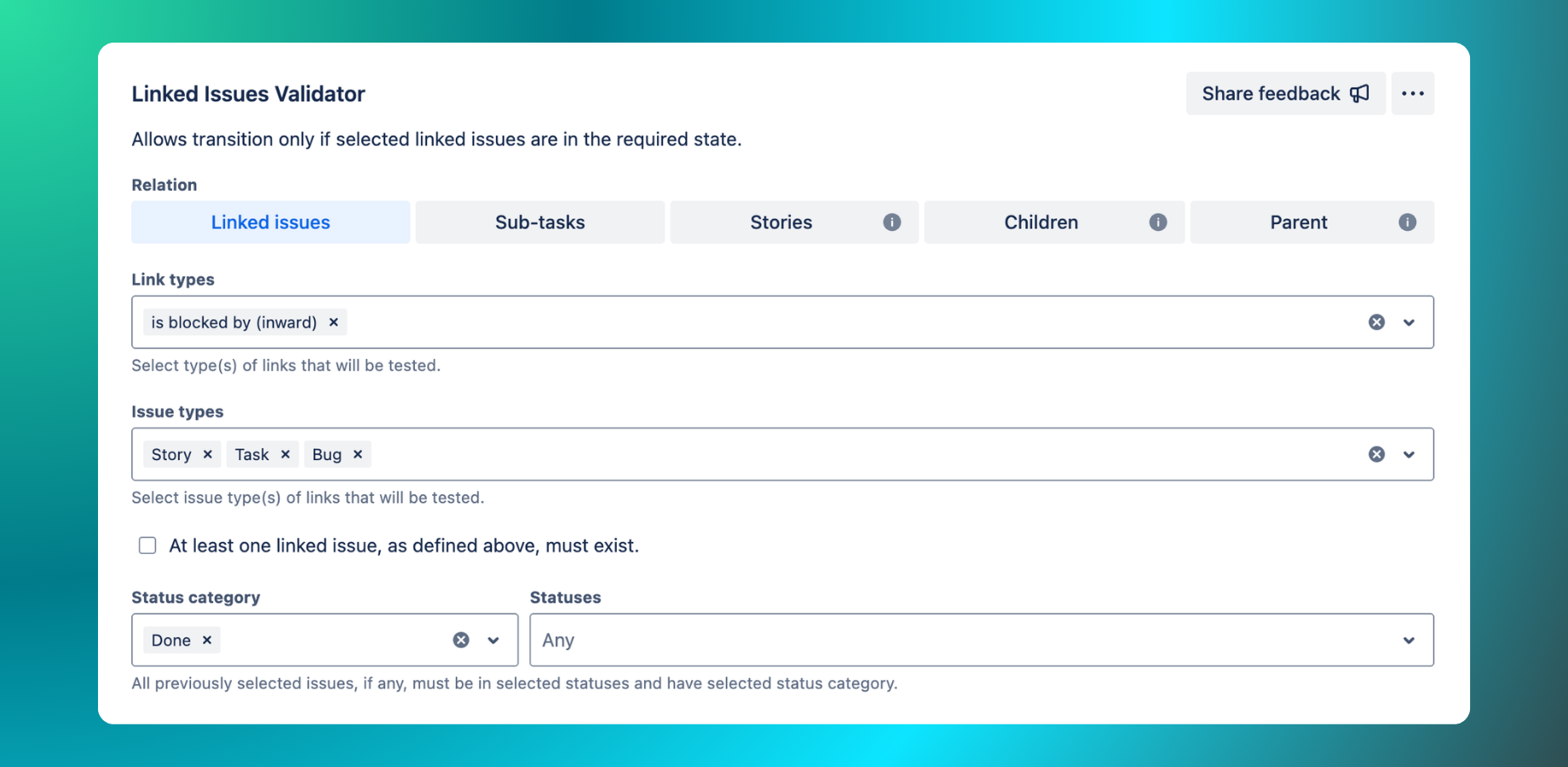Open the more options menu
Viewport: 1568px width, 767px height.
tap(1412, 94)
